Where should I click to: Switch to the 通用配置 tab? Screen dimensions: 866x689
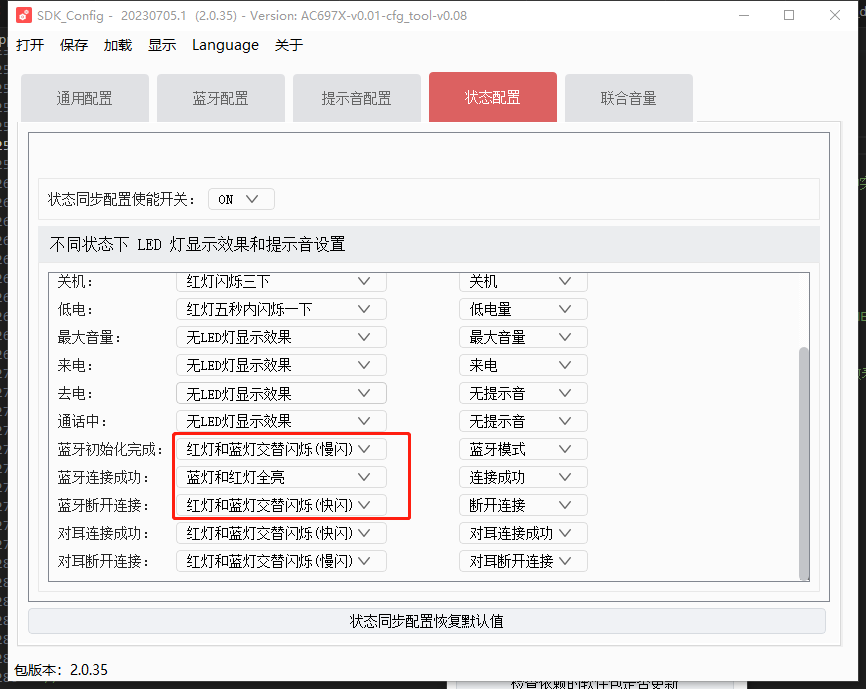point(85,98)
